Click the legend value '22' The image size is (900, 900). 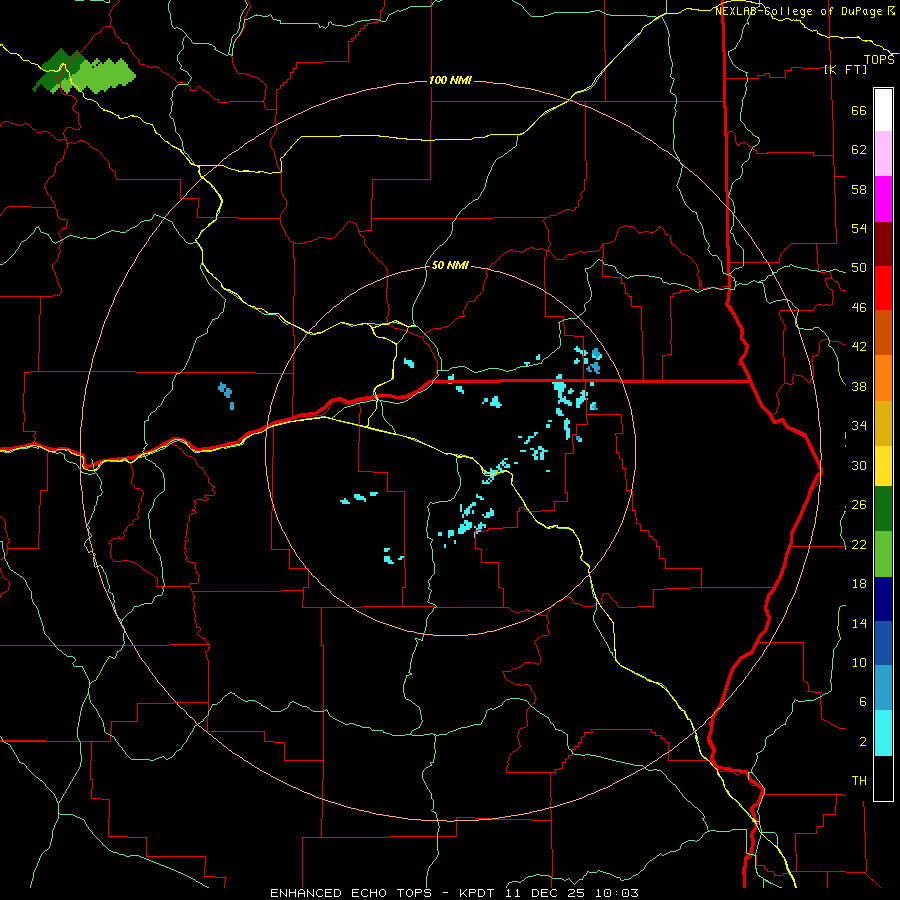tap(859, 545)
